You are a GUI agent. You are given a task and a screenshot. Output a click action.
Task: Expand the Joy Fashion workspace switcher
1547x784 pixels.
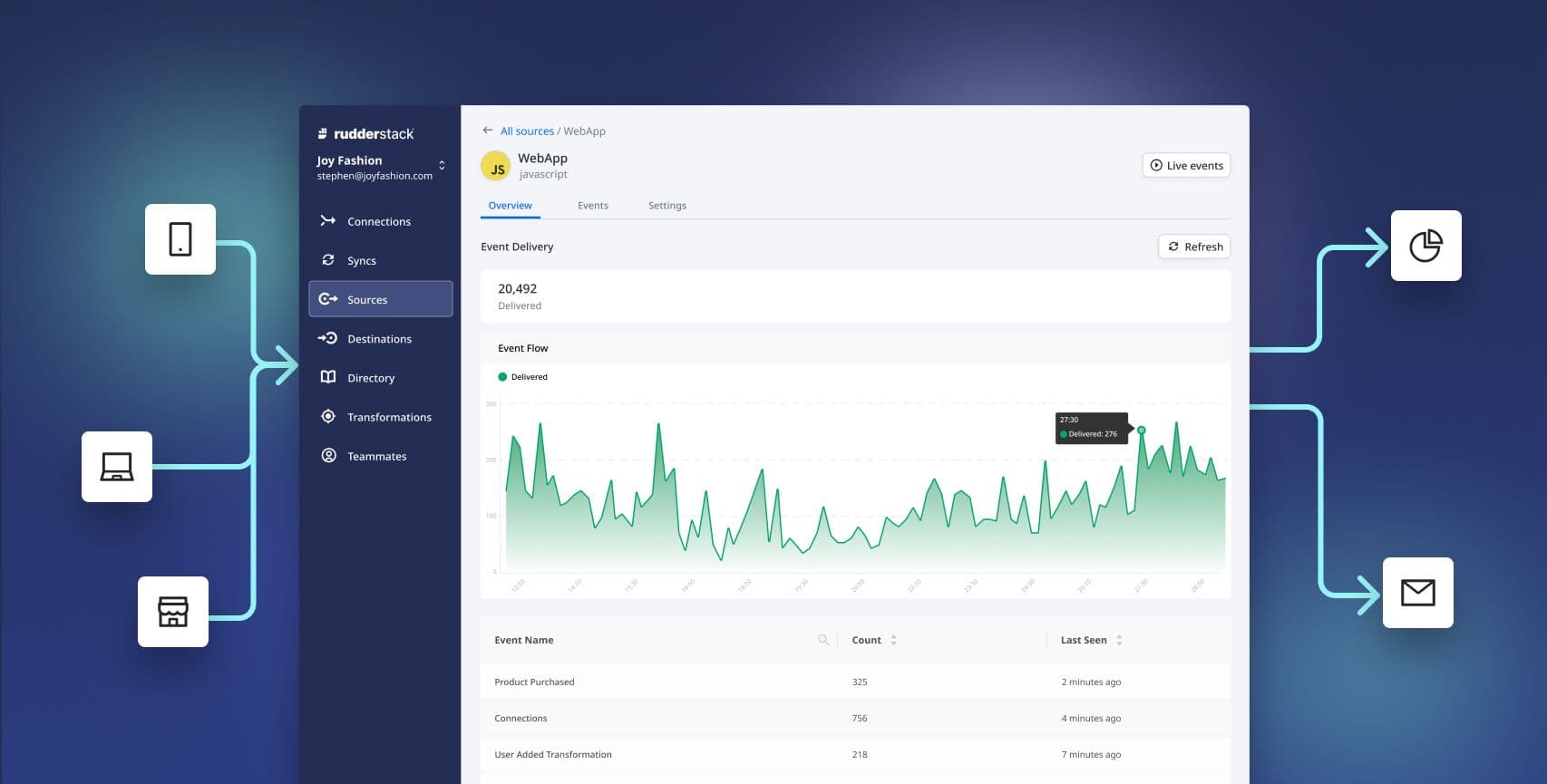442,166
